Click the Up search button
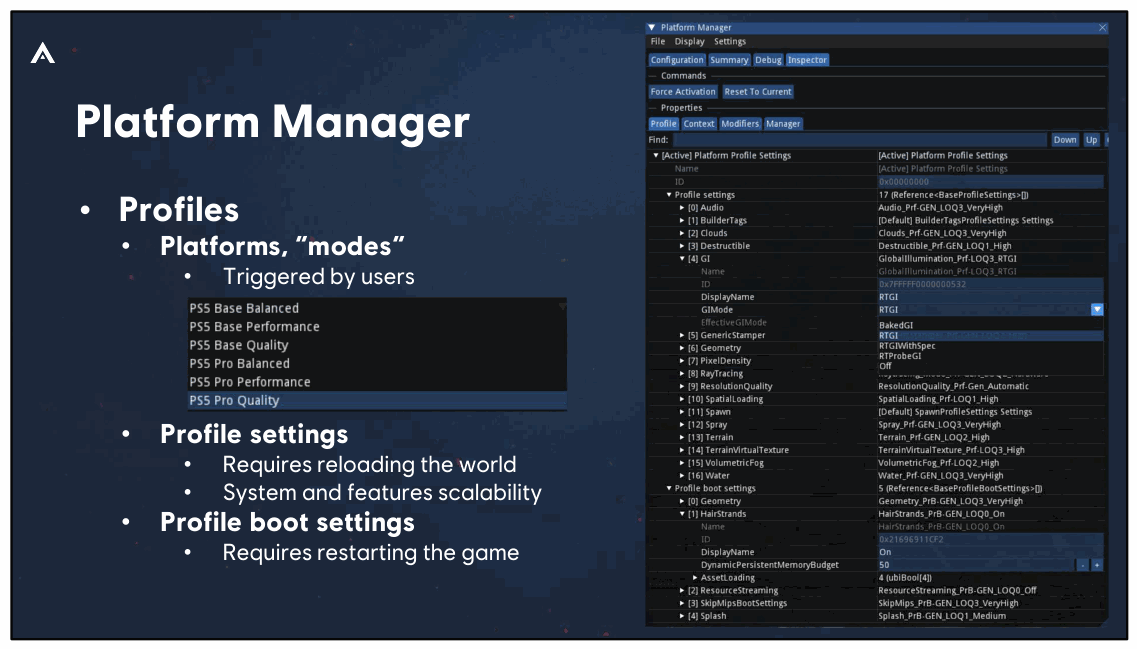 click(x=1091, y=140)
